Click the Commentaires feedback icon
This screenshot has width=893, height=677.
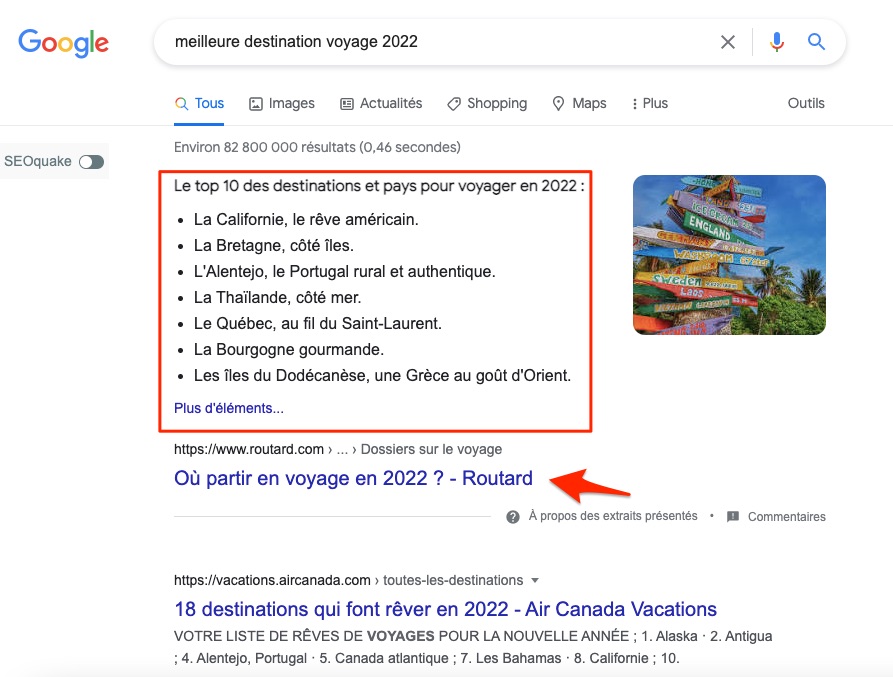click(x=733, y=517)
